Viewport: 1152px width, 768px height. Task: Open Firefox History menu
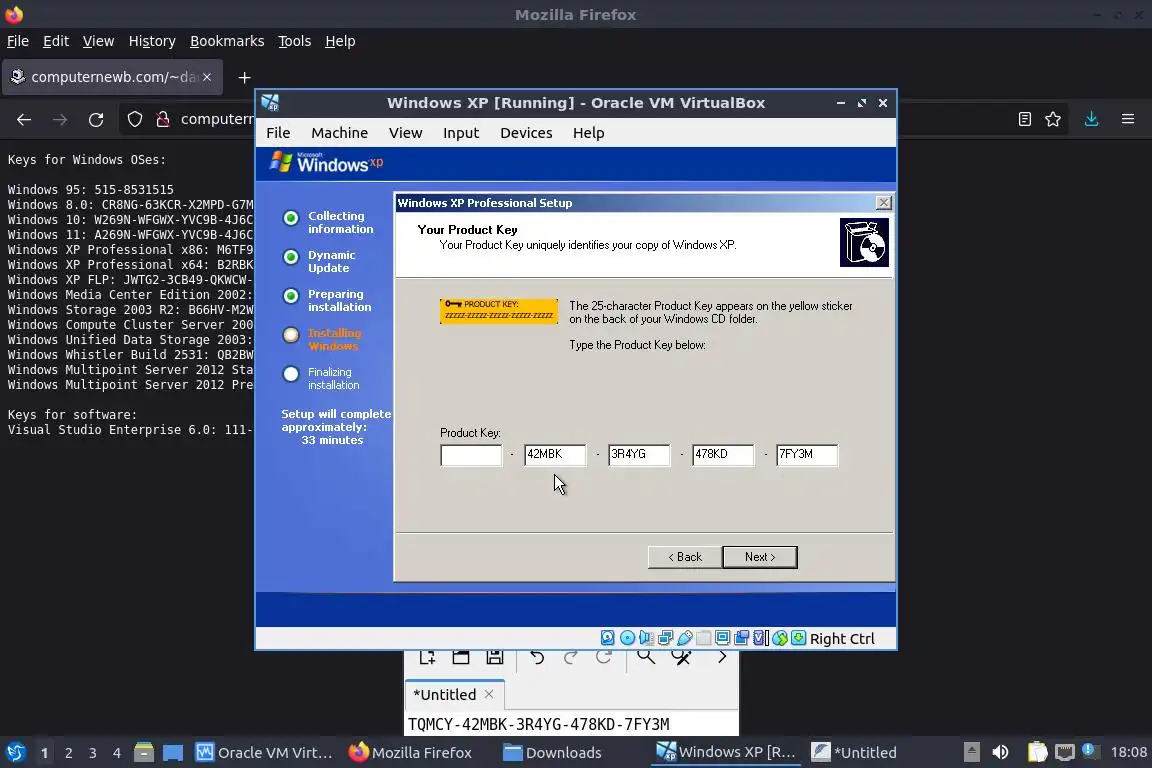point(152,41)
